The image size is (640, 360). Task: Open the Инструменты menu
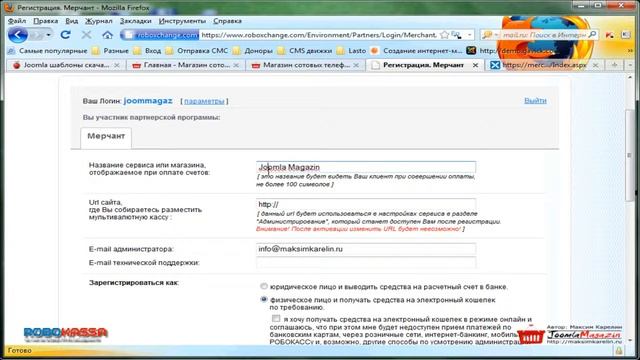click(182, 21)
